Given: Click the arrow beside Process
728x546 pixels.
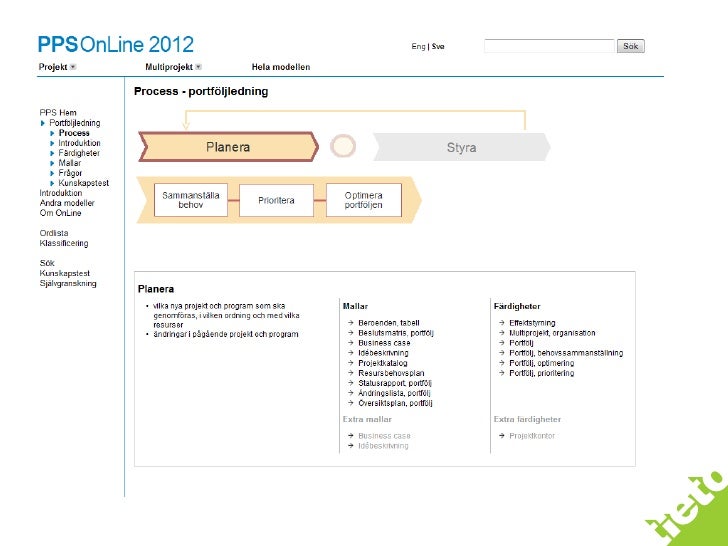Looking at the screenshot, I should point(52,133).
